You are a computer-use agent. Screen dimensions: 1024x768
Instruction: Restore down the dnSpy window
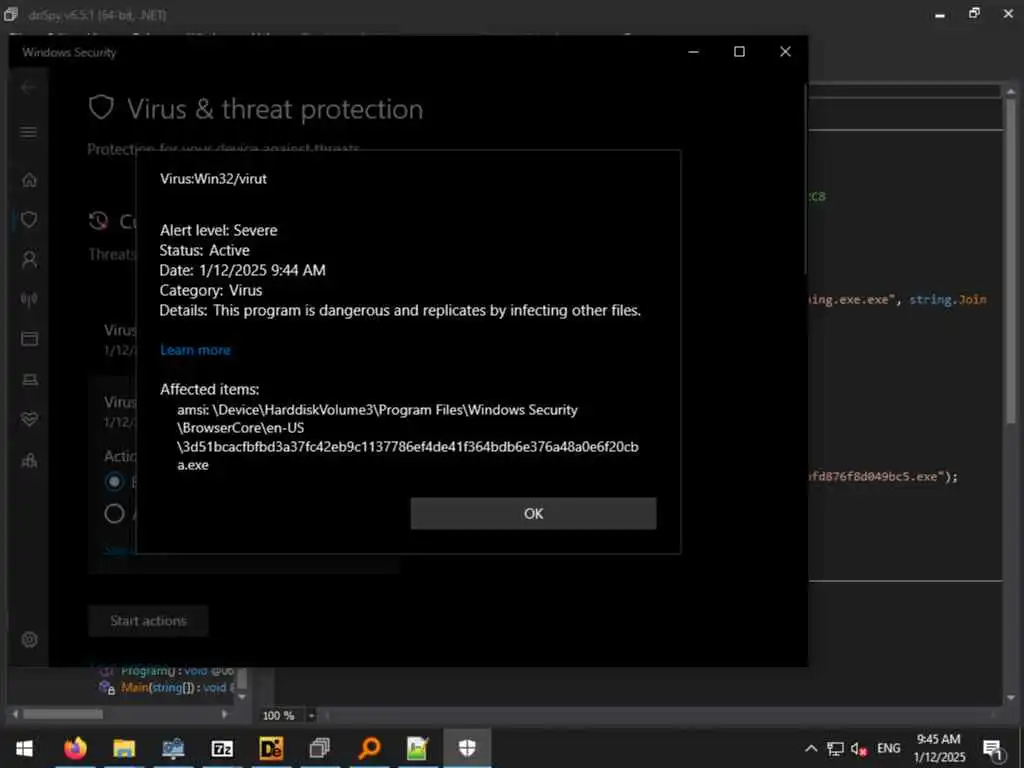974,13
